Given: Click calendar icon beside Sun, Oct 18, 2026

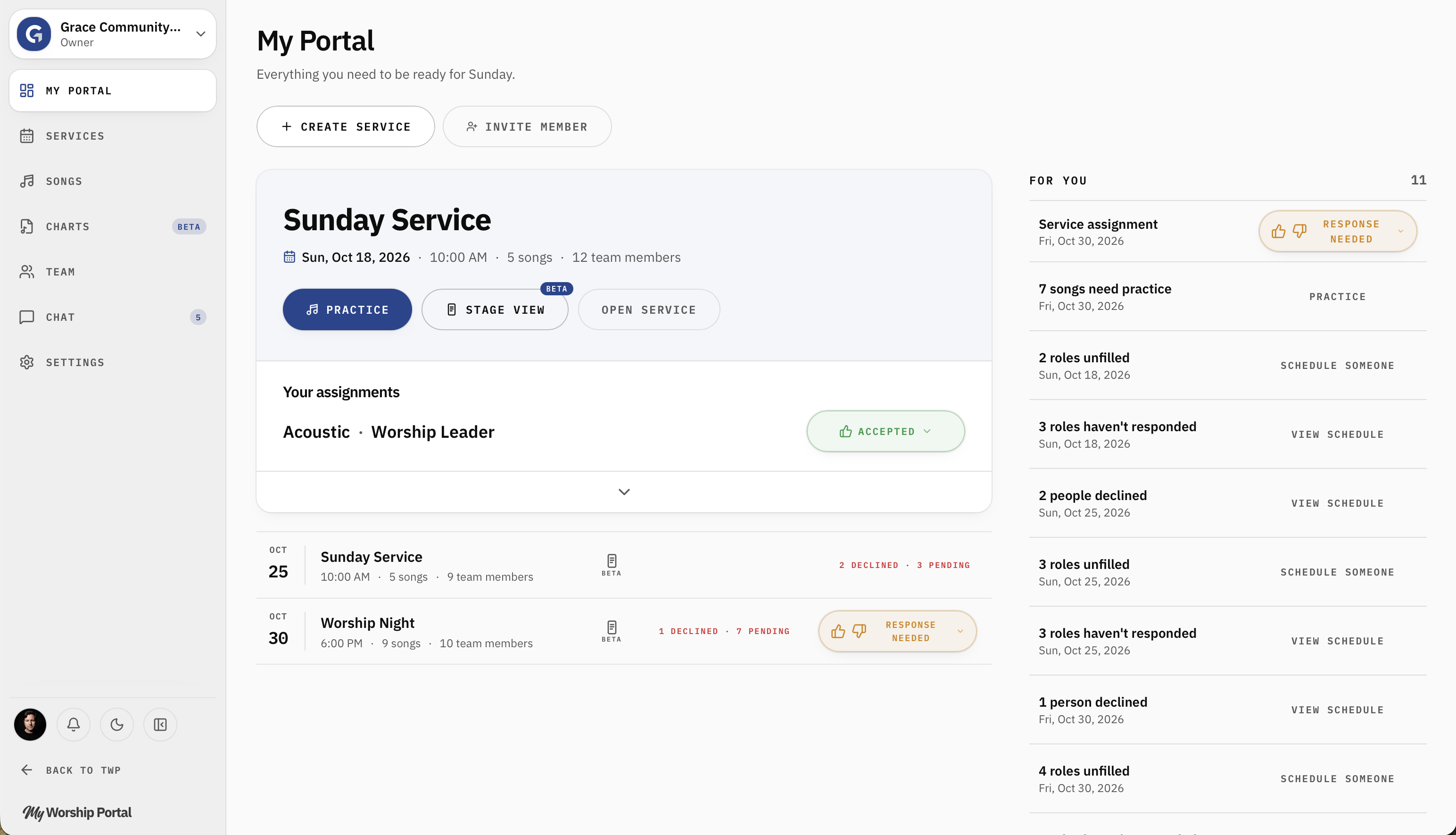Looking at the screenshot, I should click(x=290, y=257).
